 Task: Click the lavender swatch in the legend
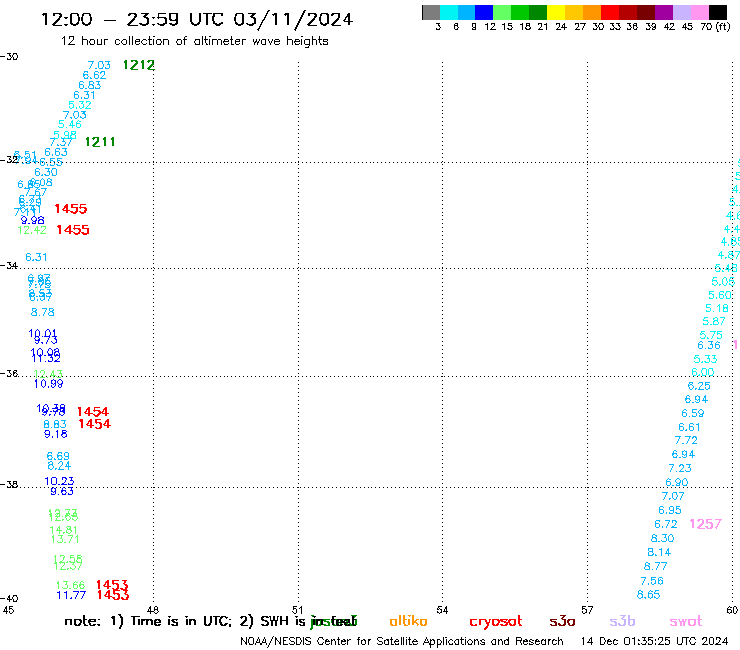(682, 13)
